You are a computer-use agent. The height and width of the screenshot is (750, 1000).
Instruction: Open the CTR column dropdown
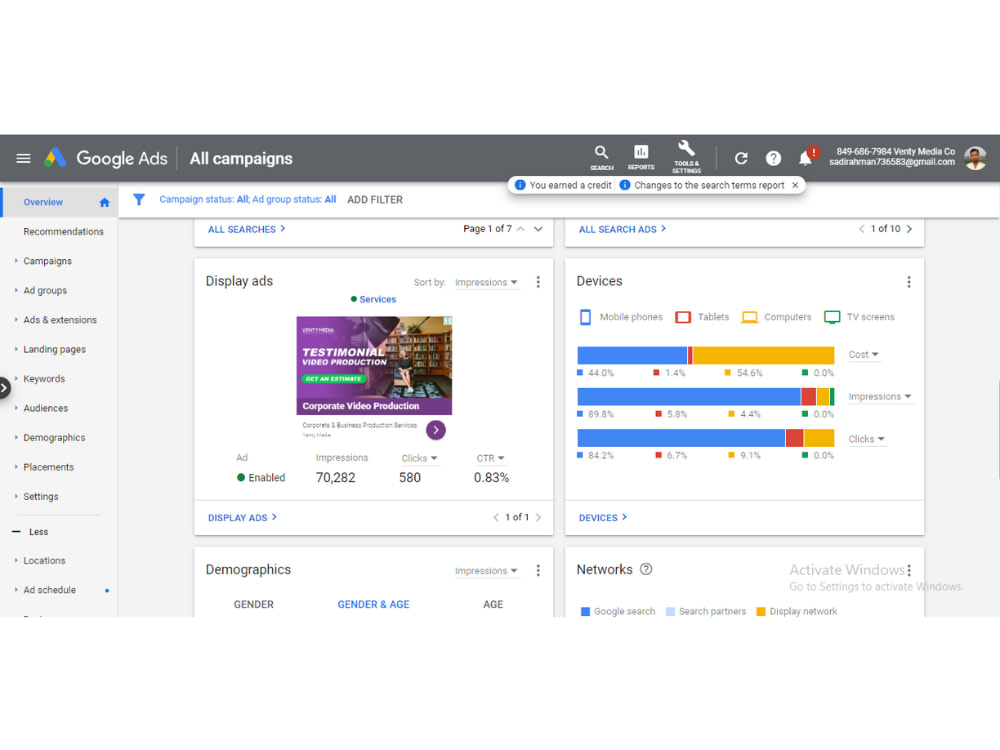[x=490, y=459]
